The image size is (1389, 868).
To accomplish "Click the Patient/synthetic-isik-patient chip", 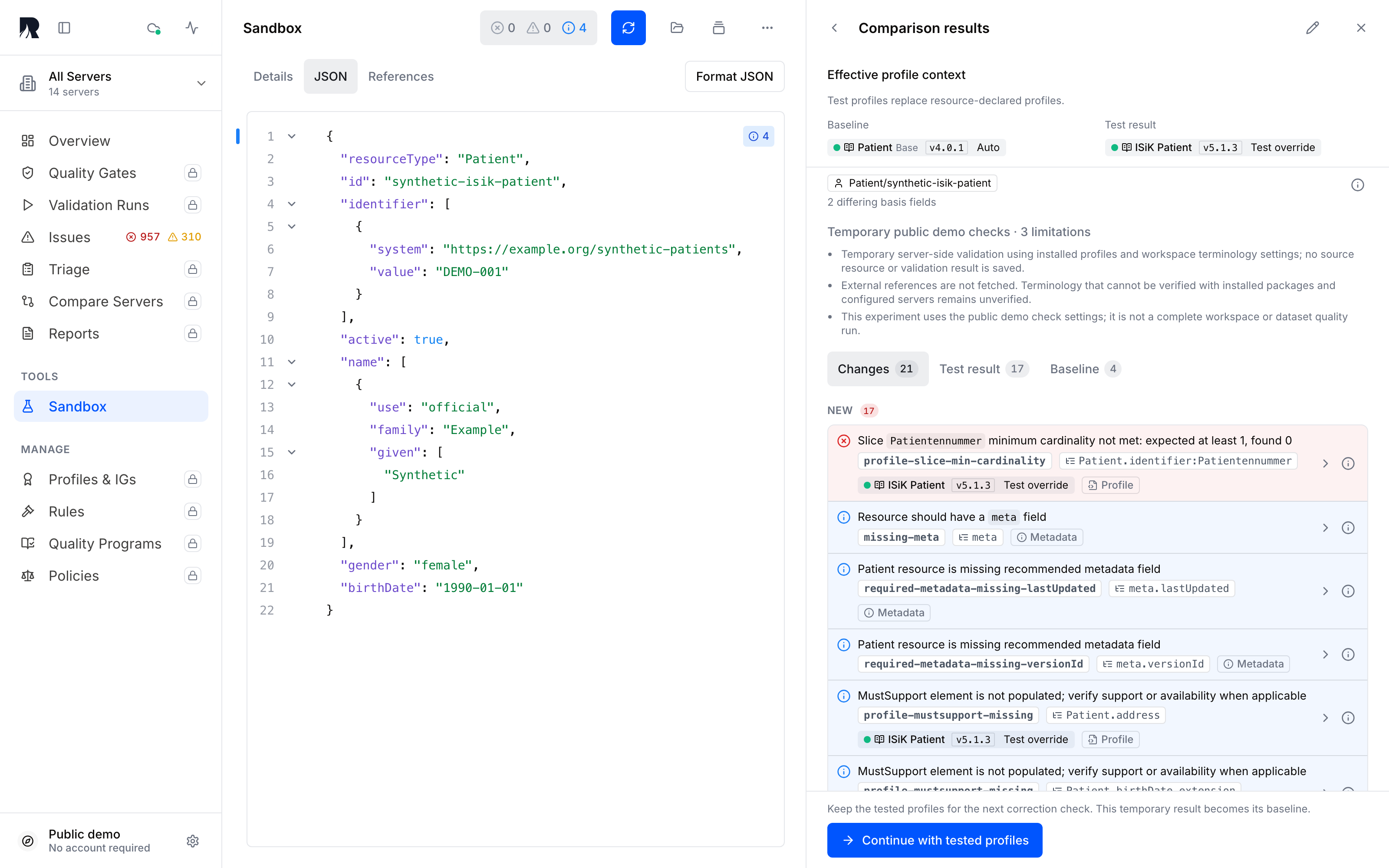I will pos(912,183).
